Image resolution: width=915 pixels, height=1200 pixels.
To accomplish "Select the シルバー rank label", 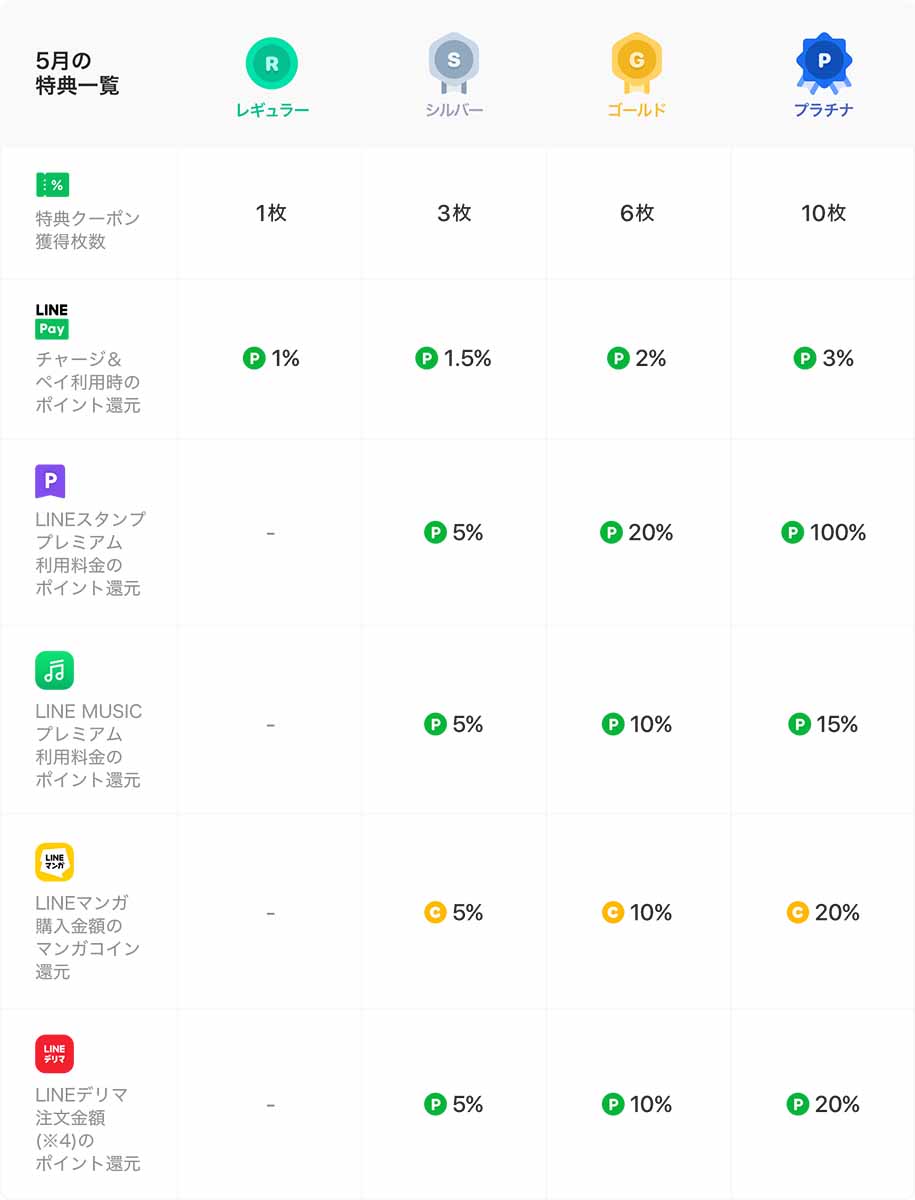I will point(453,110).
